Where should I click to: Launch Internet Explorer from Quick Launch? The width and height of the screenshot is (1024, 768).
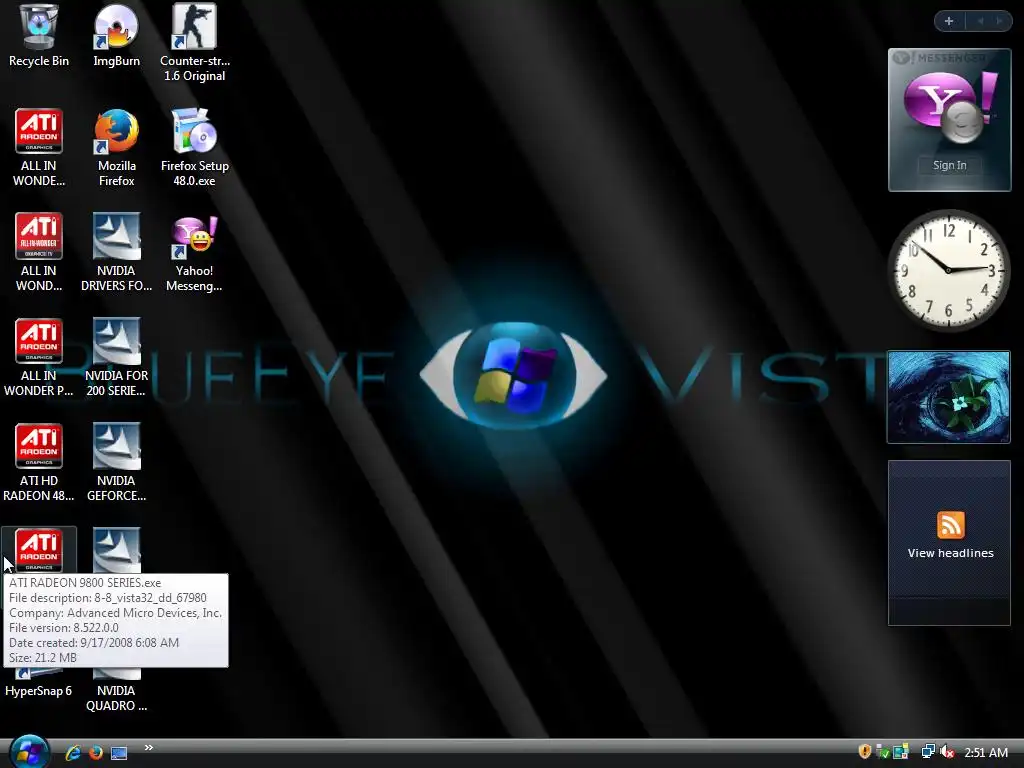73,753
